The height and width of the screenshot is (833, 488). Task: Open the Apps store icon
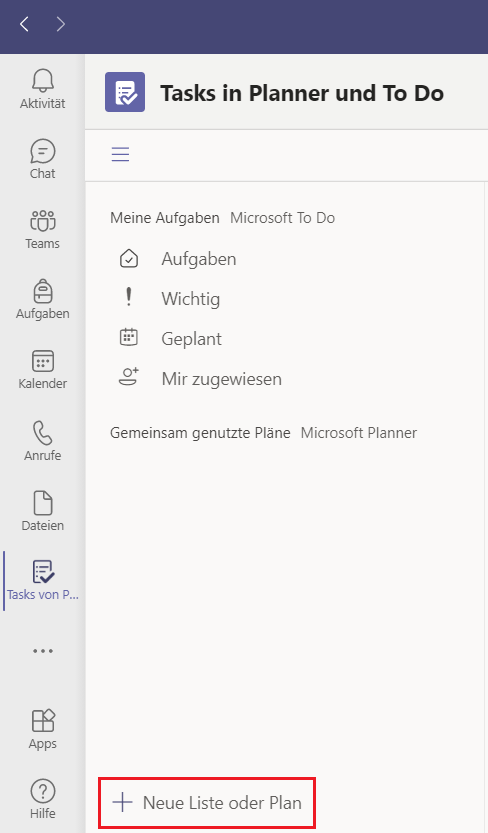42,721
